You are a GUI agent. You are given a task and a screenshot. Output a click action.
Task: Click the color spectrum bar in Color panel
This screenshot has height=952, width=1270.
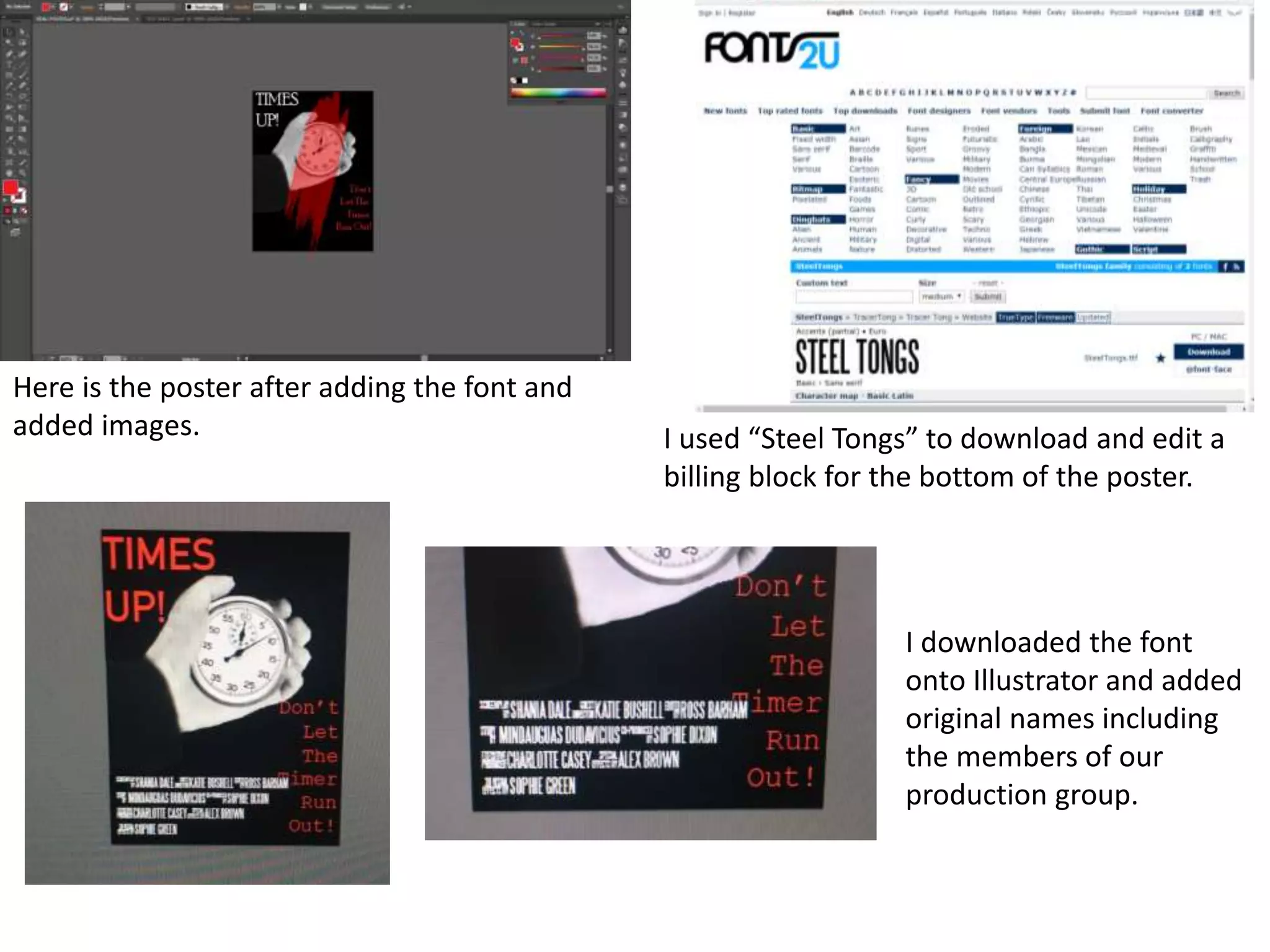pyautogui.click(x=558, y=93)
